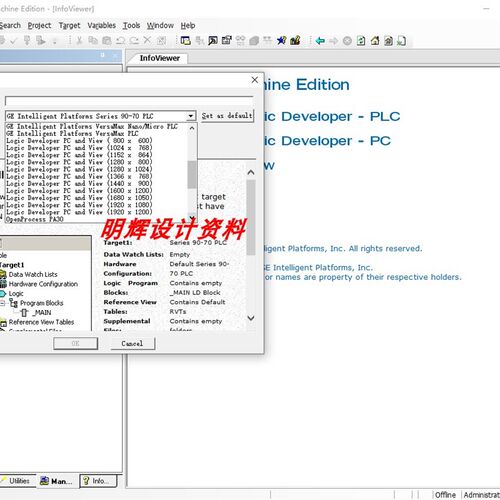Open the Project menu
Viewport: 500px width, 500px height.
coord(39,25)
